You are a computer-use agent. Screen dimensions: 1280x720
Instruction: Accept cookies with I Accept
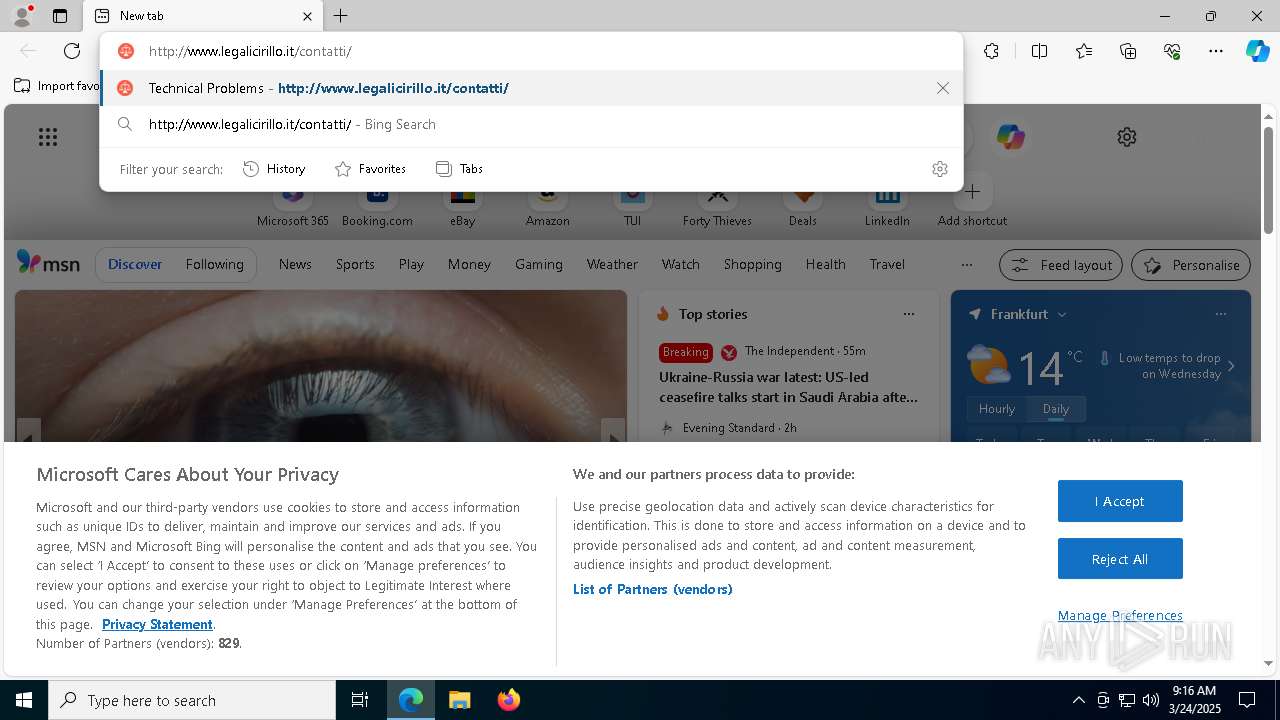tap(1120, 501)
